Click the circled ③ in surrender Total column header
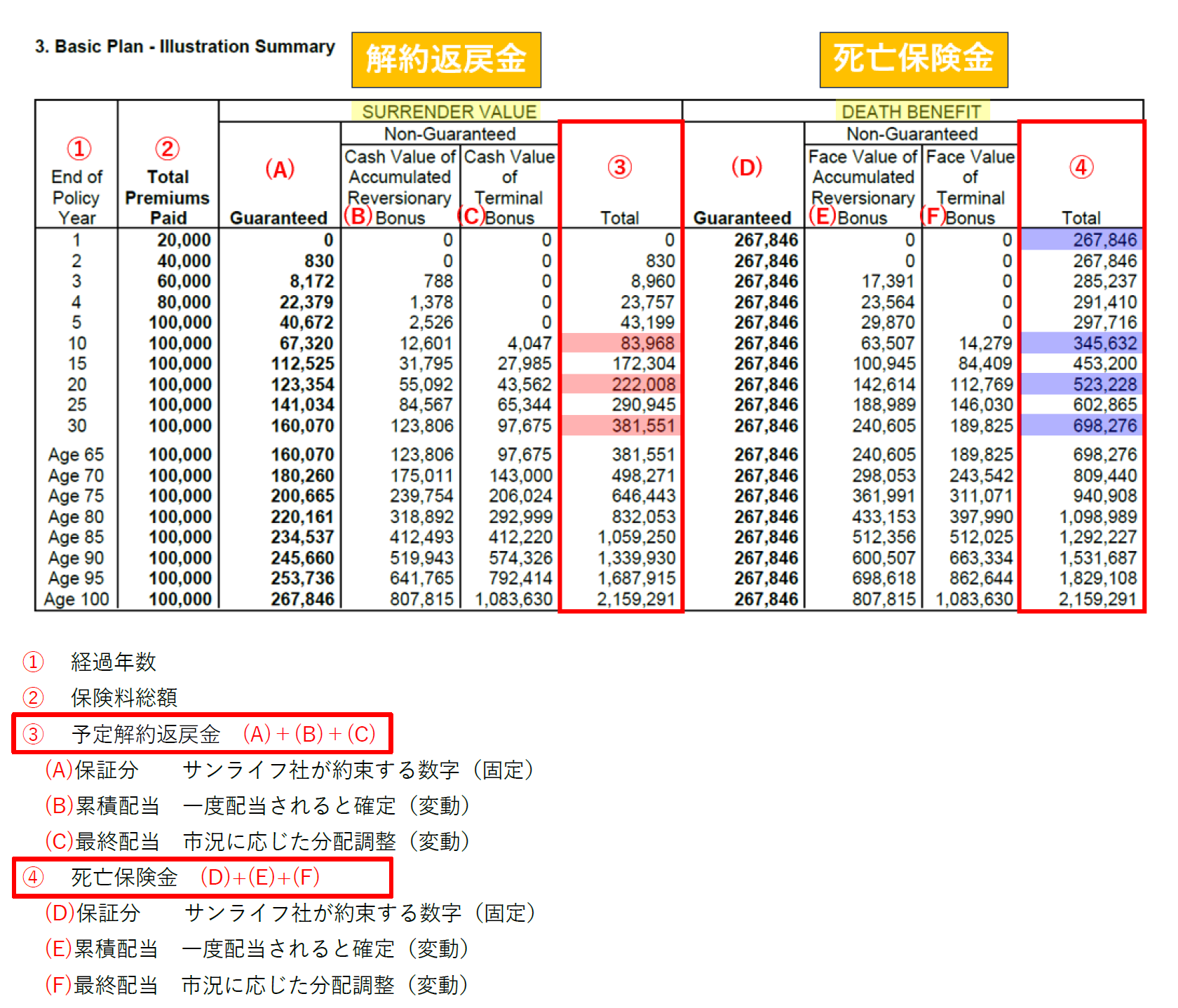Viewport: 1178px width, 1008px height. pyautogui.click(x=619, y=168)
